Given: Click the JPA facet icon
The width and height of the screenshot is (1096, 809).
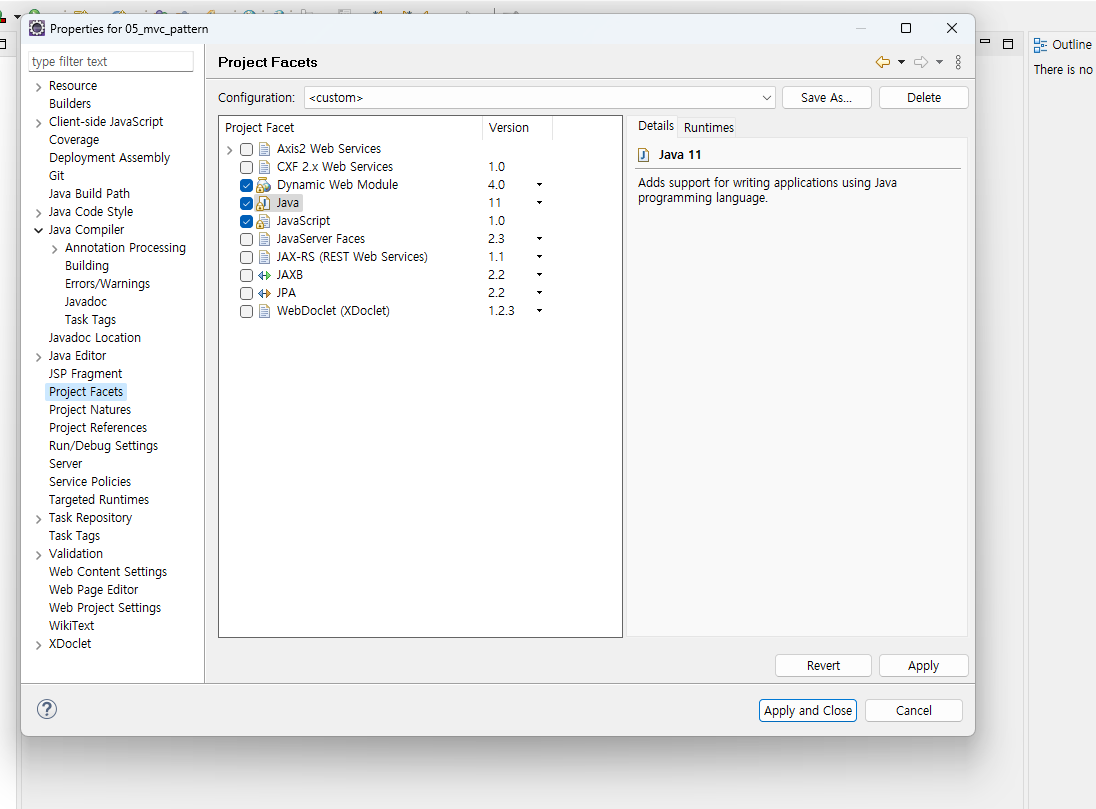Looking at the screenshot, I should coord(264,294).
